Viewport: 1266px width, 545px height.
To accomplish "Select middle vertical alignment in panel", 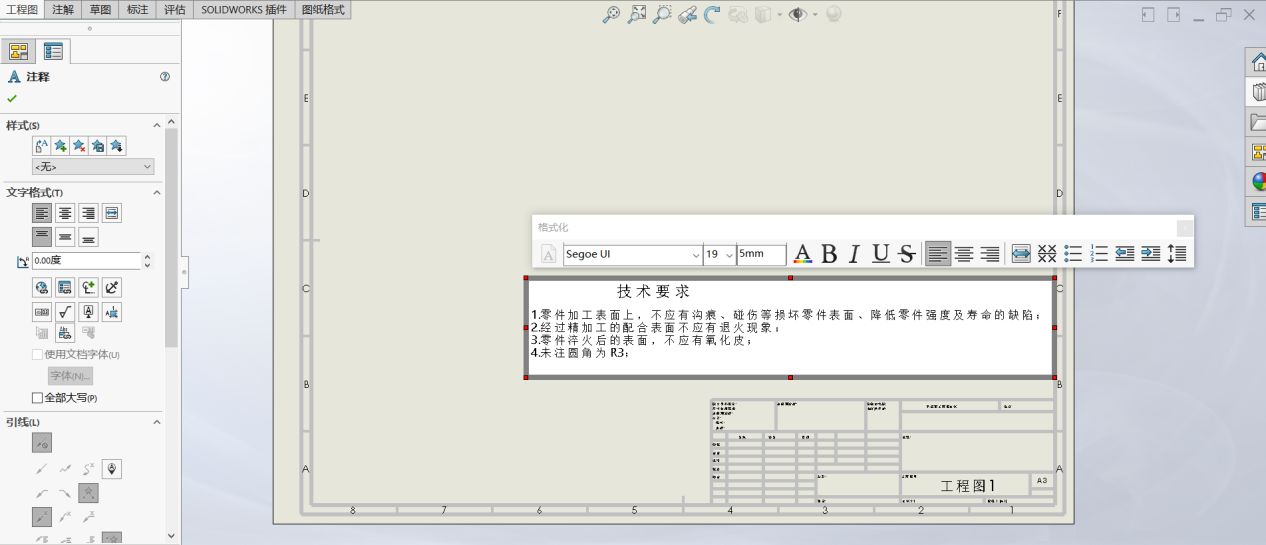I will (x=65, y=237).
